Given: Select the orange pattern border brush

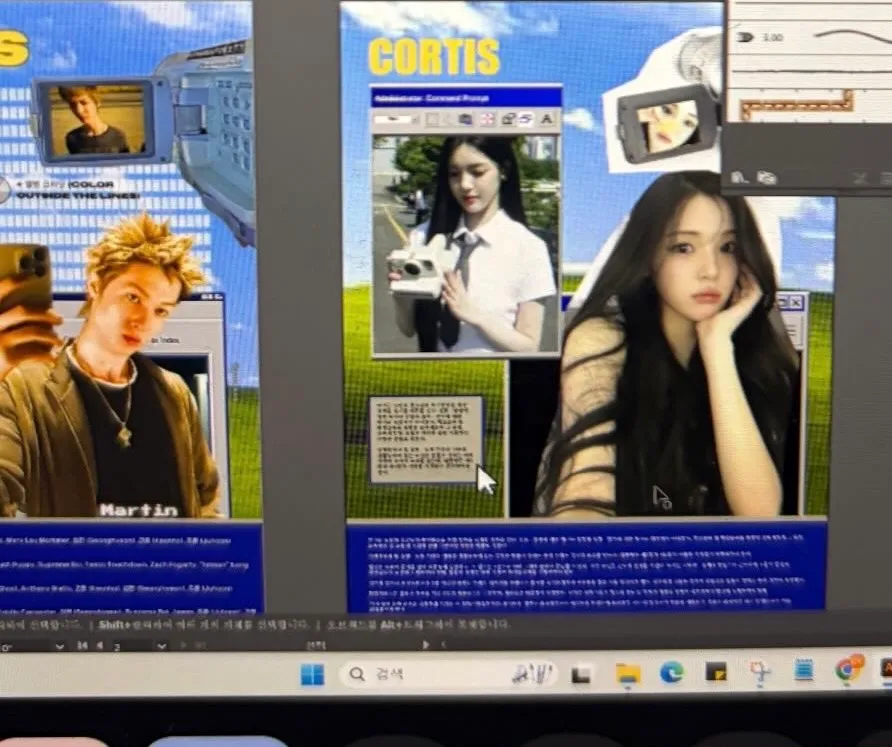Looking at the screenshot, I should (798, 106).
